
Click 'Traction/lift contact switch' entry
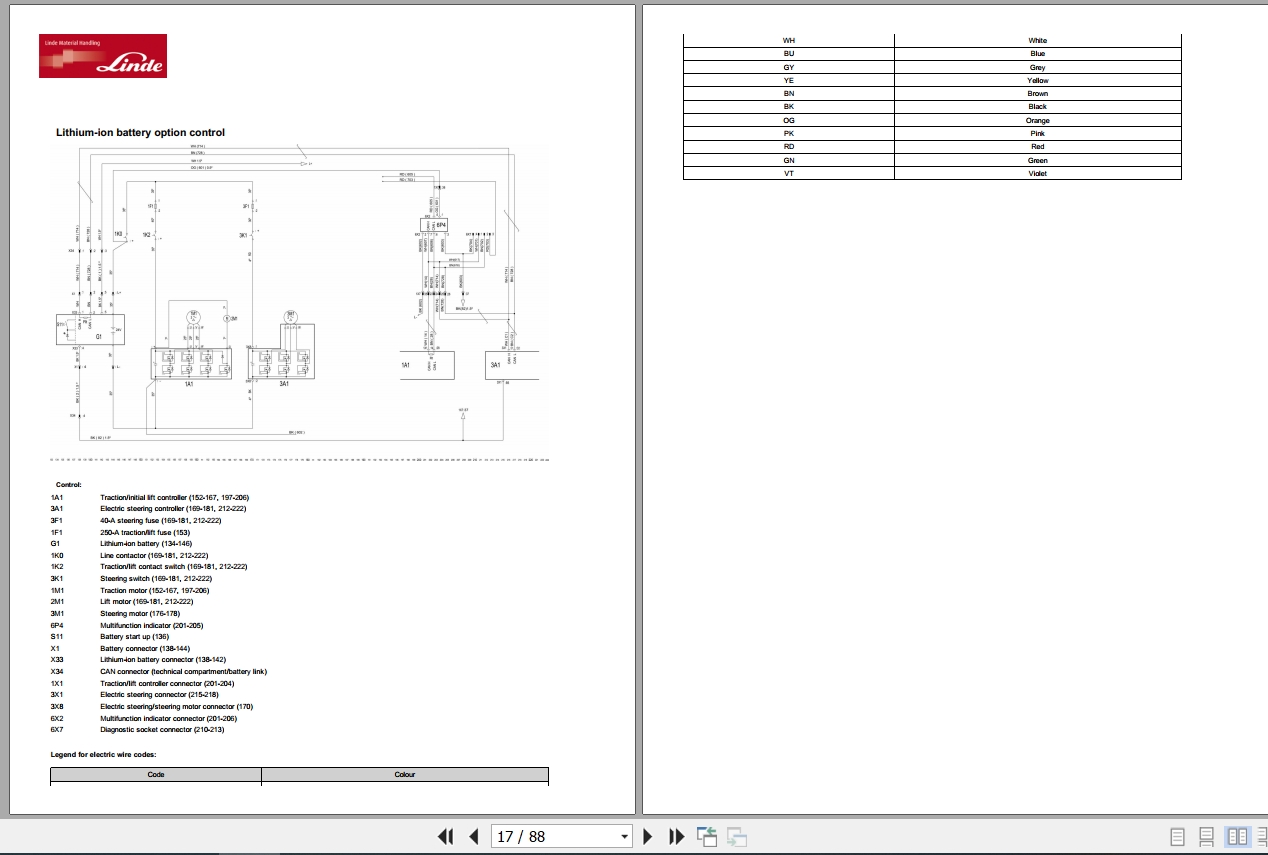(x=173, y=567)
